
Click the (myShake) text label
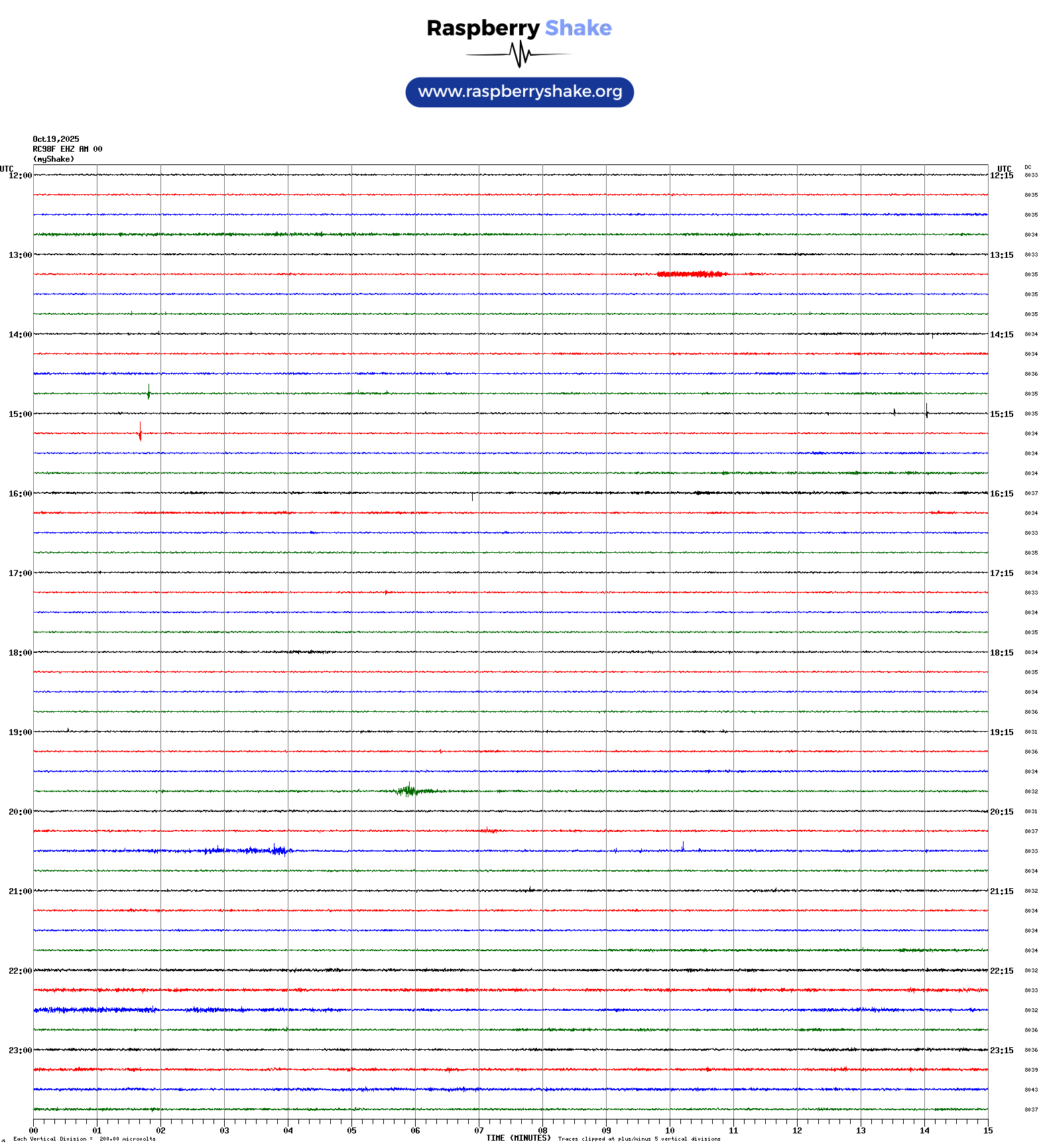[x=53, y=159]
